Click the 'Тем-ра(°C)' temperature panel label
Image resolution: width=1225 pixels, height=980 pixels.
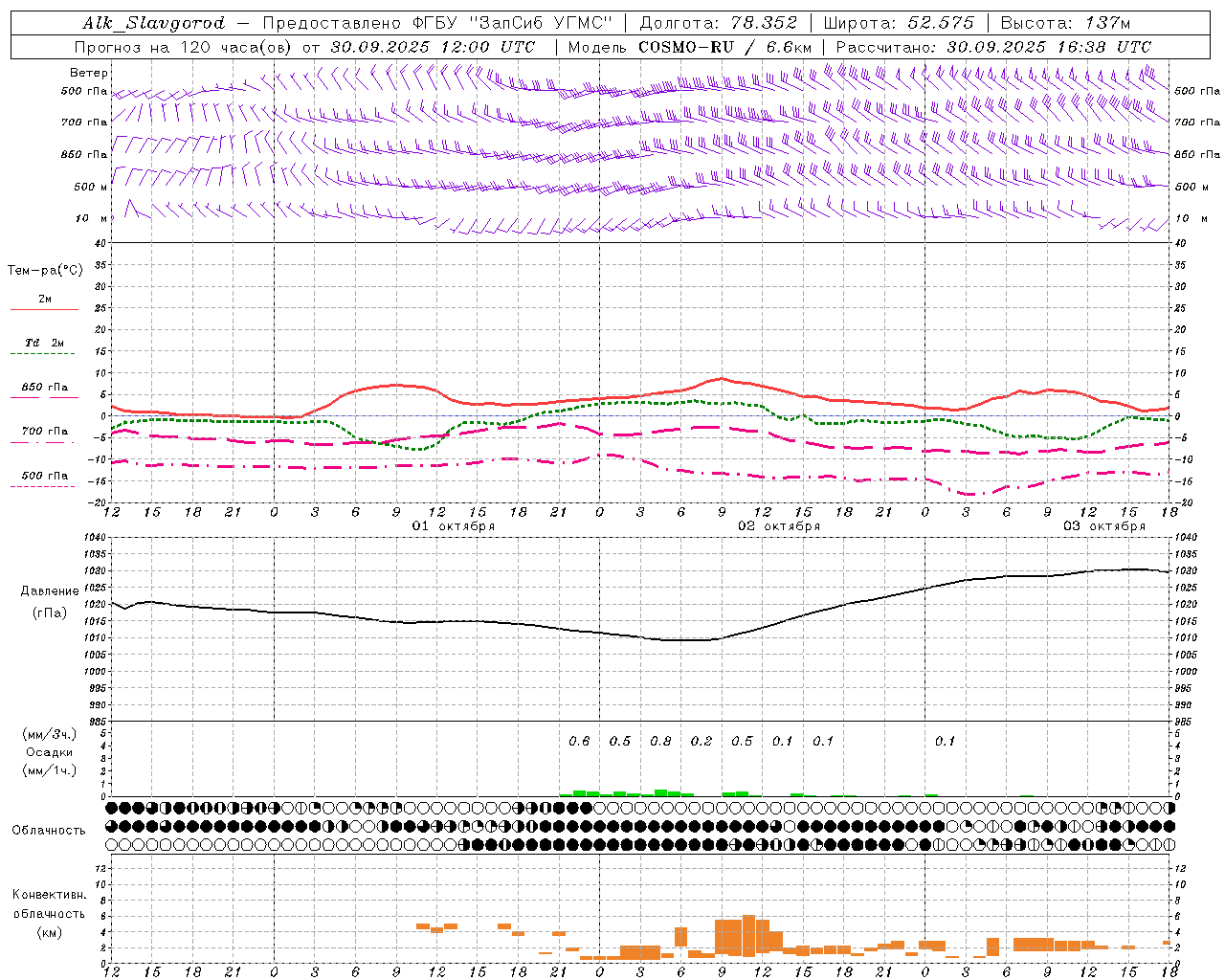(45, 271)
